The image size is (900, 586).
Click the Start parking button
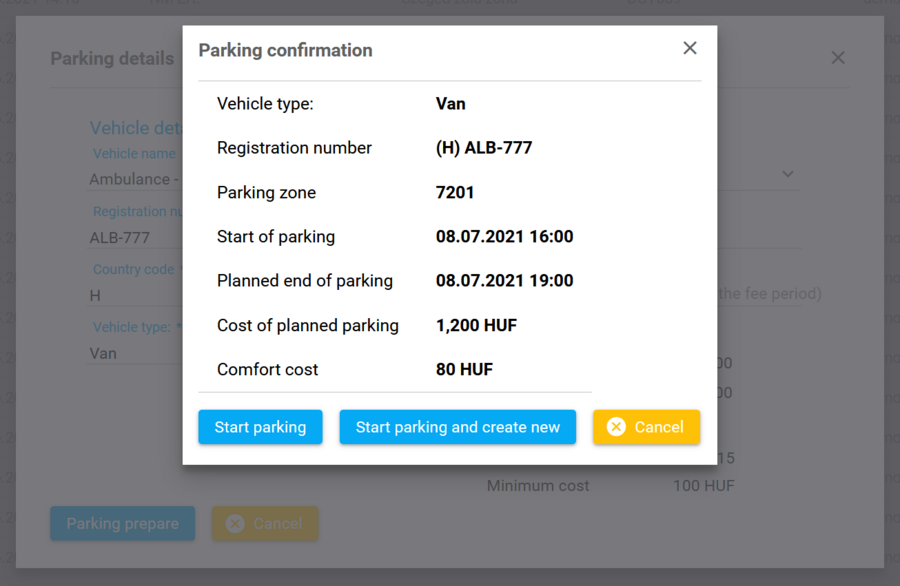pos(260,427)
